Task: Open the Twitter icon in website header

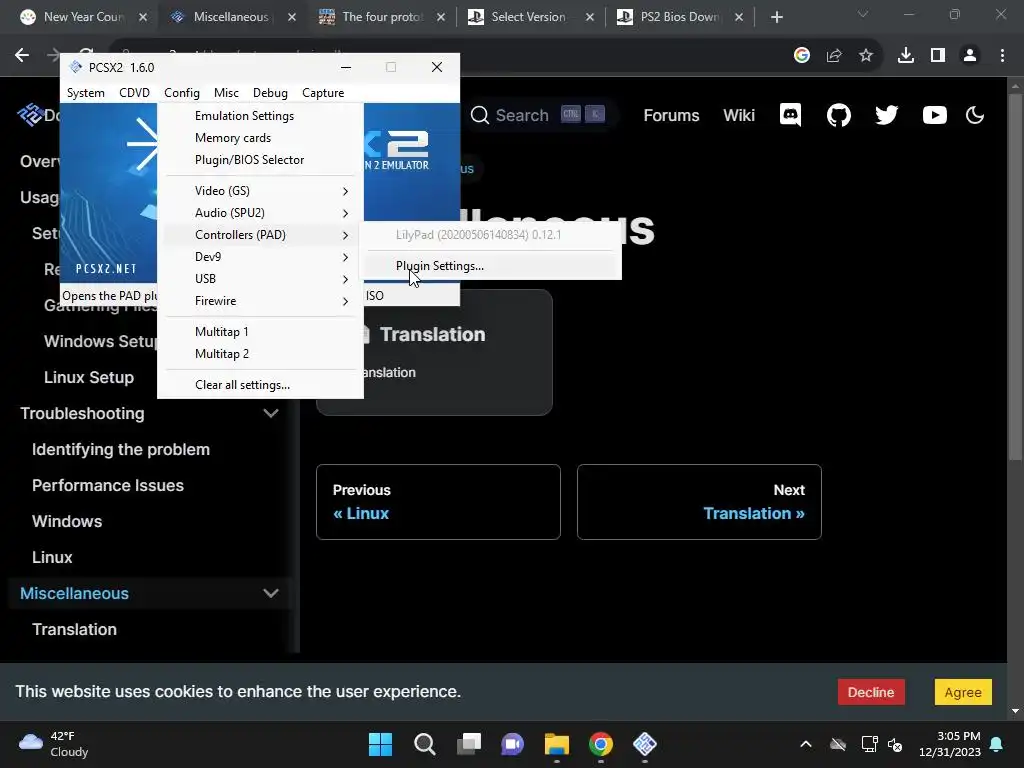Action: tap(886, 115)
